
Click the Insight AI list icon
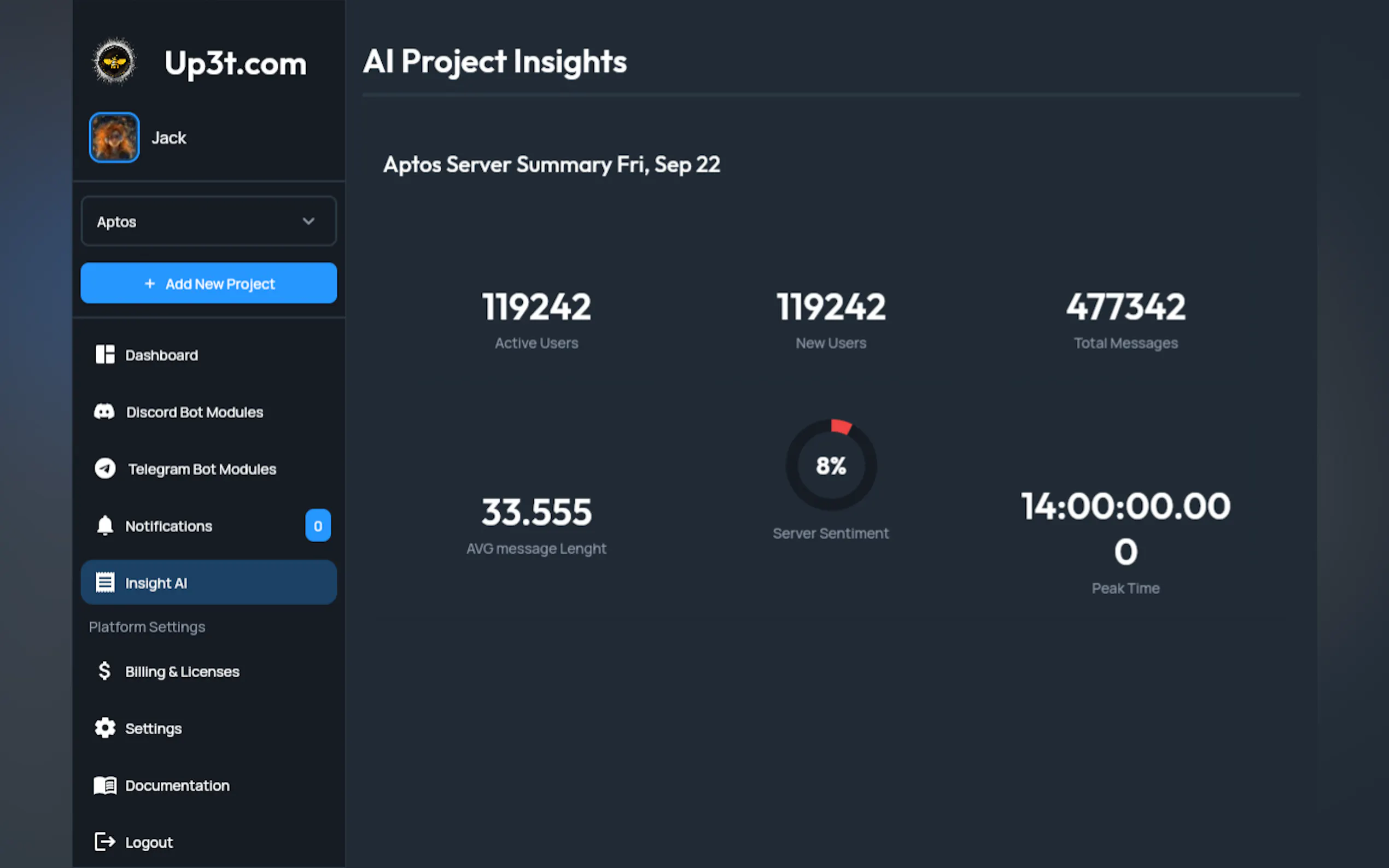pyautogui.click(x=104, y=582)
